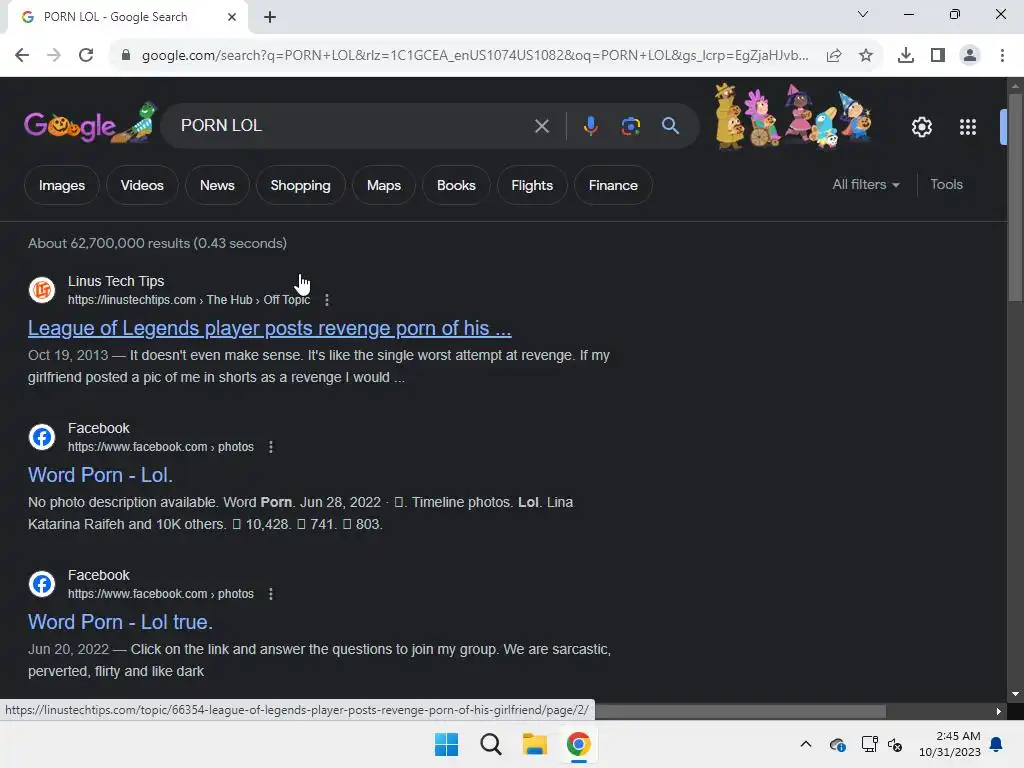Open the Chrome three-dot menu
This screenshot has height=768, width=1024.
1002,56
